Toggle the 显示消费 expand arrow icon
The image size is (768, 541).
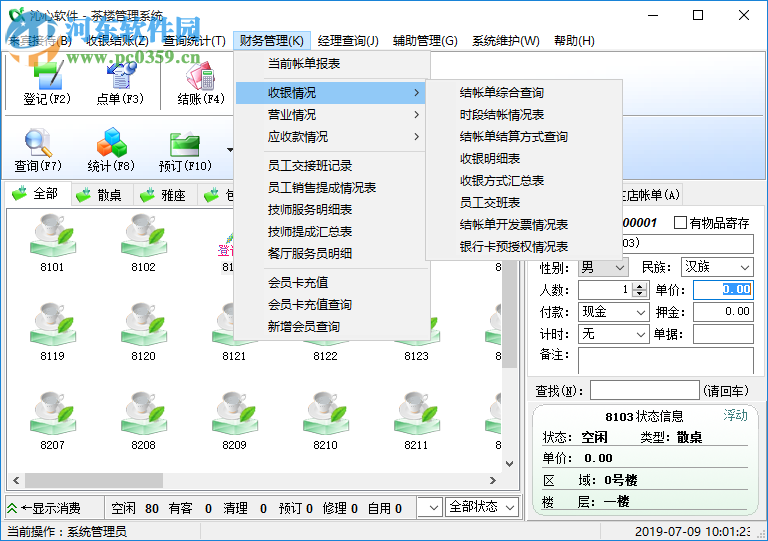pos(12,508)
